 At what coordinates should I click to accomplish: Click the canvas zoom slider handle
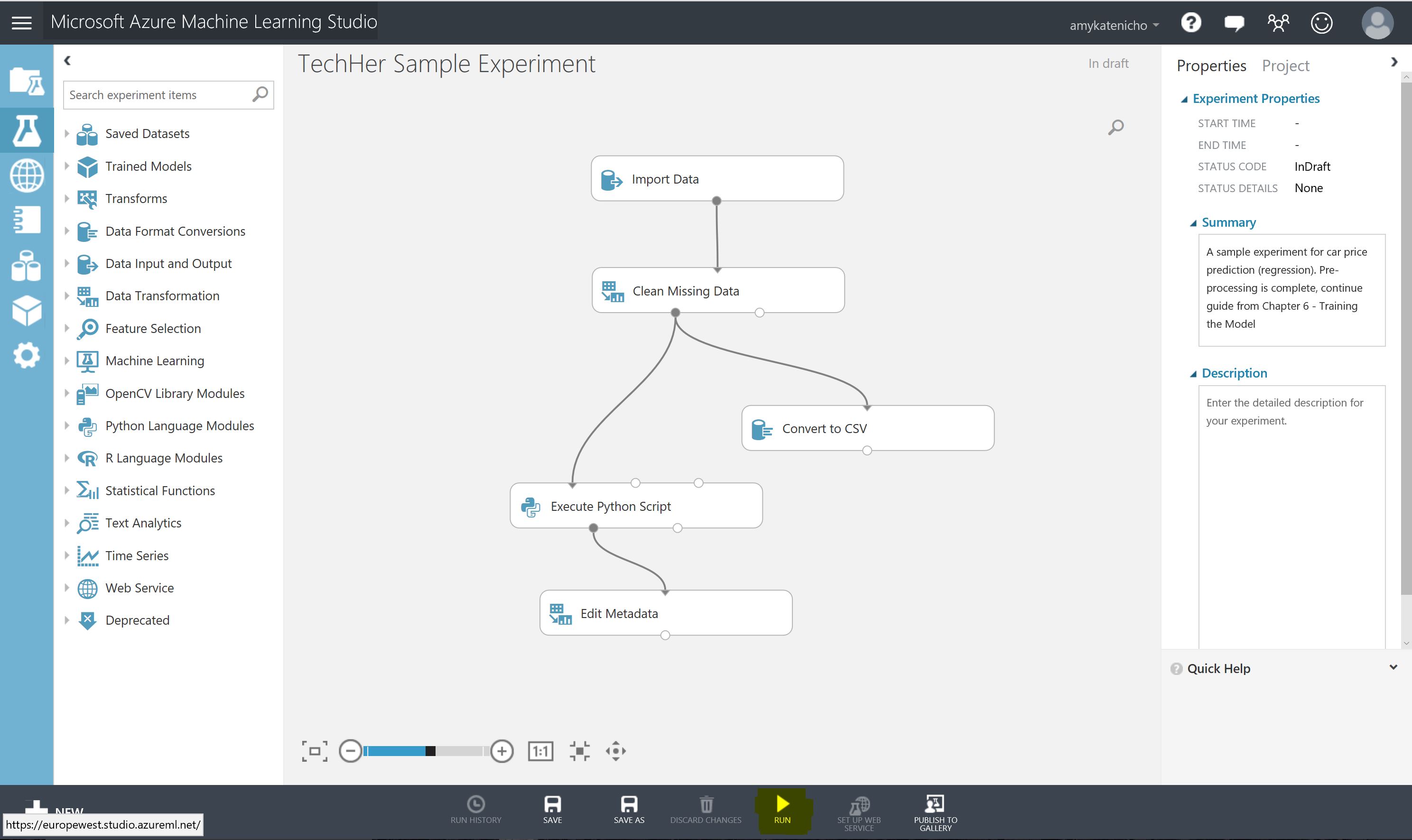430,751
